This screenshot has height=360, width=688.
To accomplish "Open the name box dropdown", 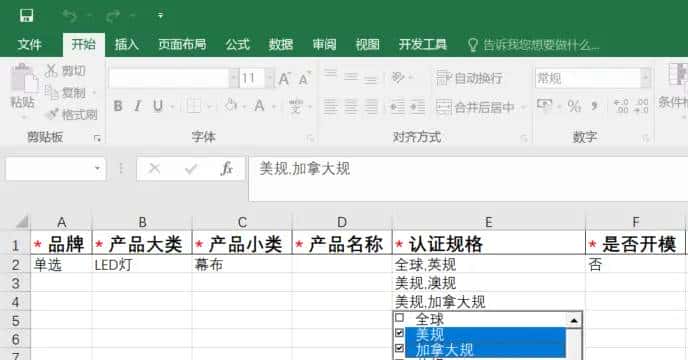I will click(97, 168).
